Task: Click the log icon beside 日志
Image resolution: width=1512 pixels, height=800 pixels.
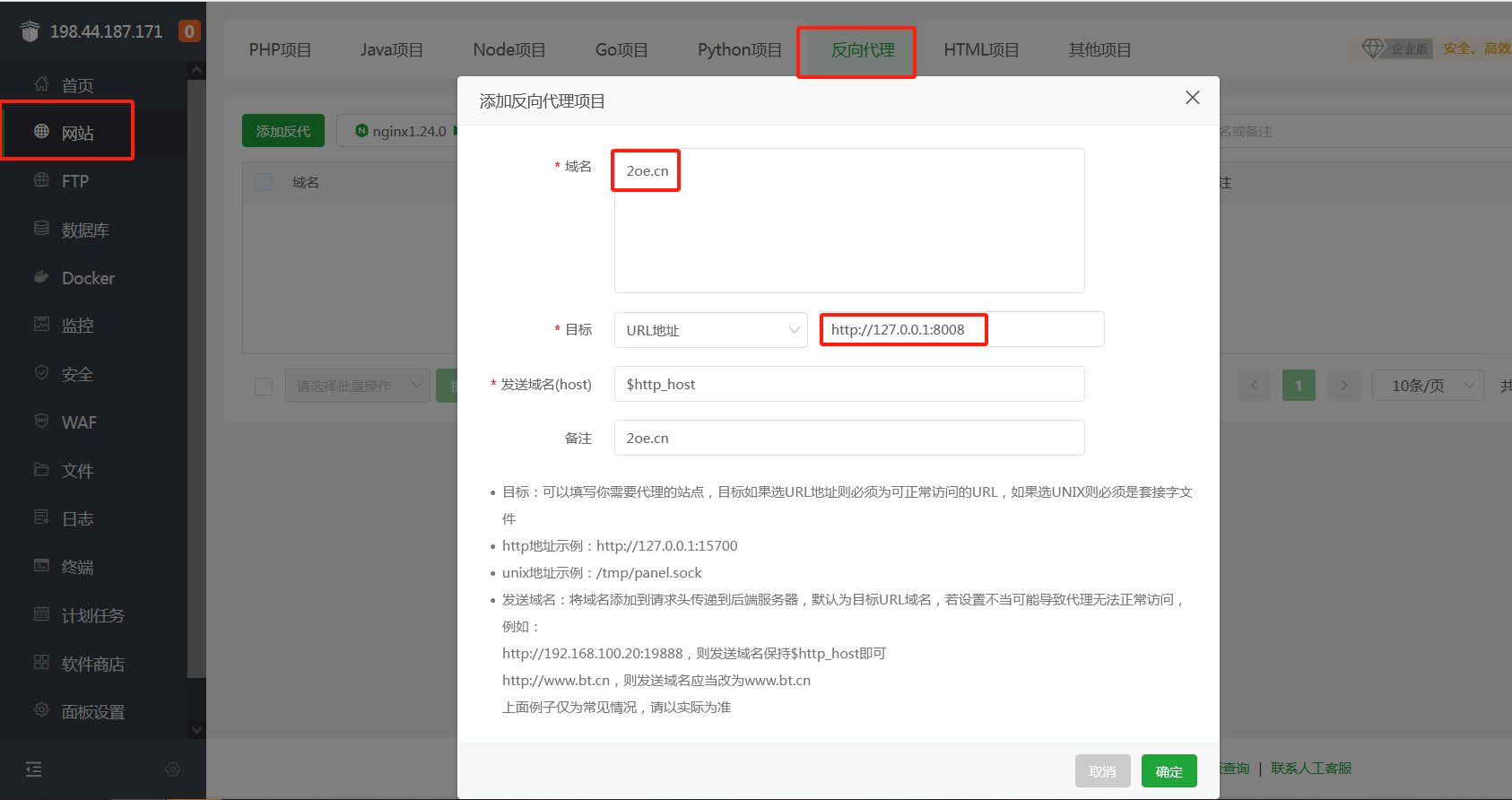Action: tap(41, 517)
